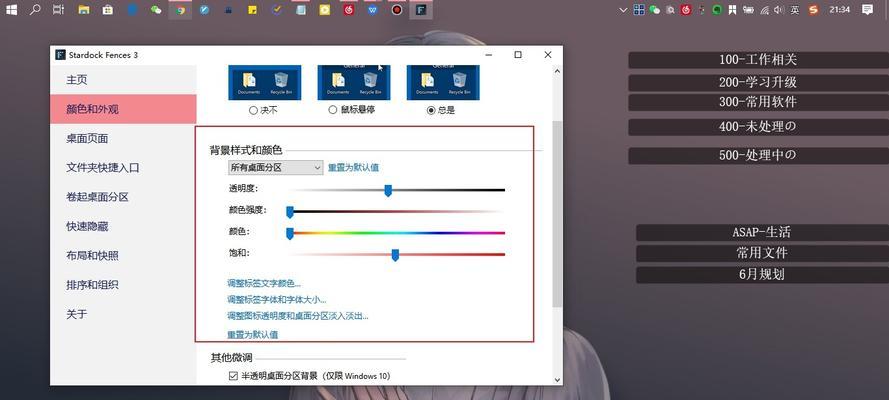
Task: Open 排序和组织 in the sidebar
Action: (x=123, y=284)
